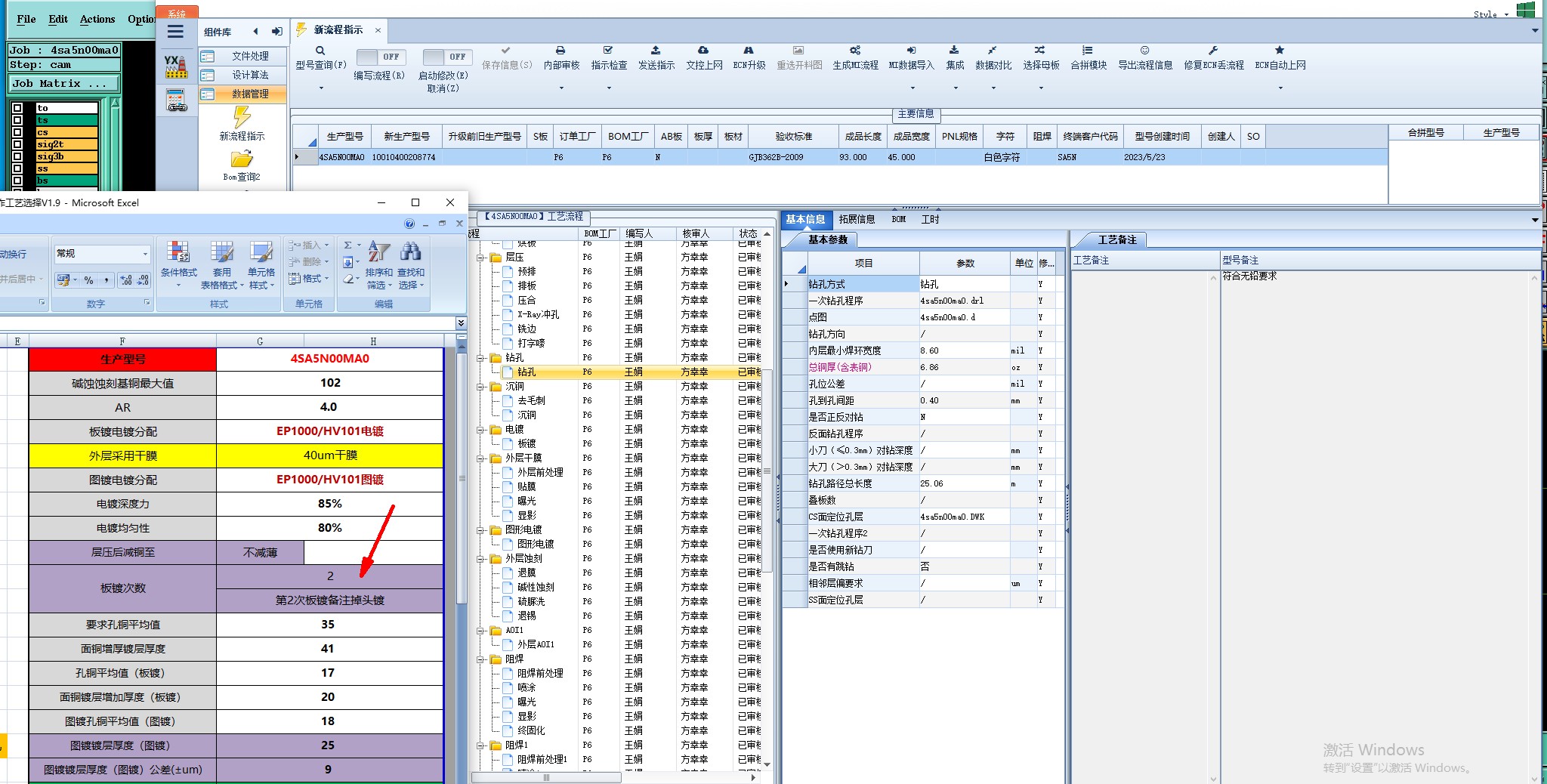Click the MI数据导入 icon
The width and height of the screenshot is (1547, 784).
911,51
